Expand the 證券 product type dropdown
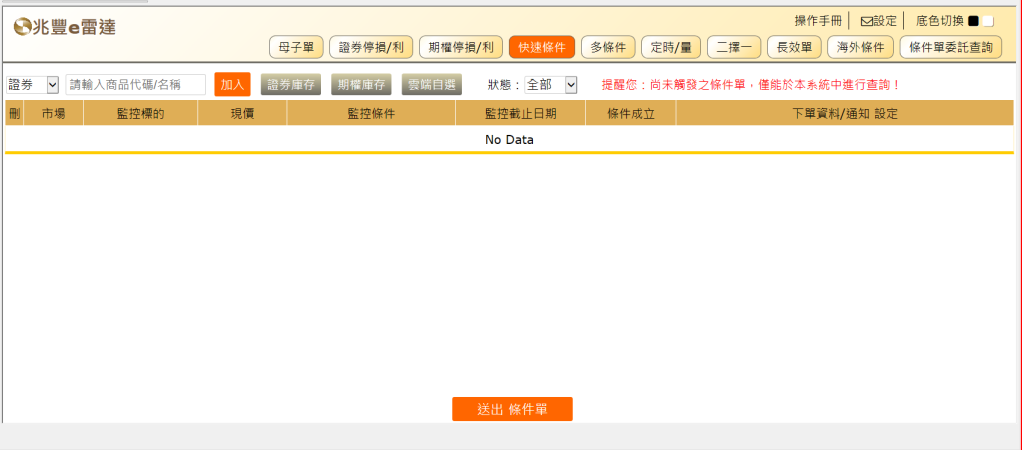 (33, 85)
